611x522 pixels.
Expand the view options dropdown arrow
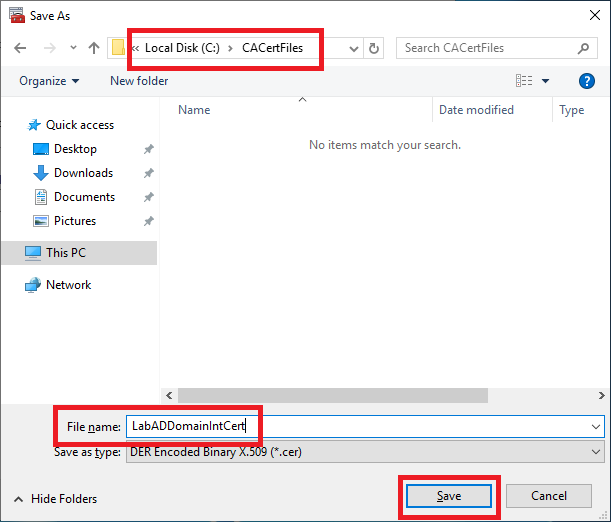click(x=546, y=81)
